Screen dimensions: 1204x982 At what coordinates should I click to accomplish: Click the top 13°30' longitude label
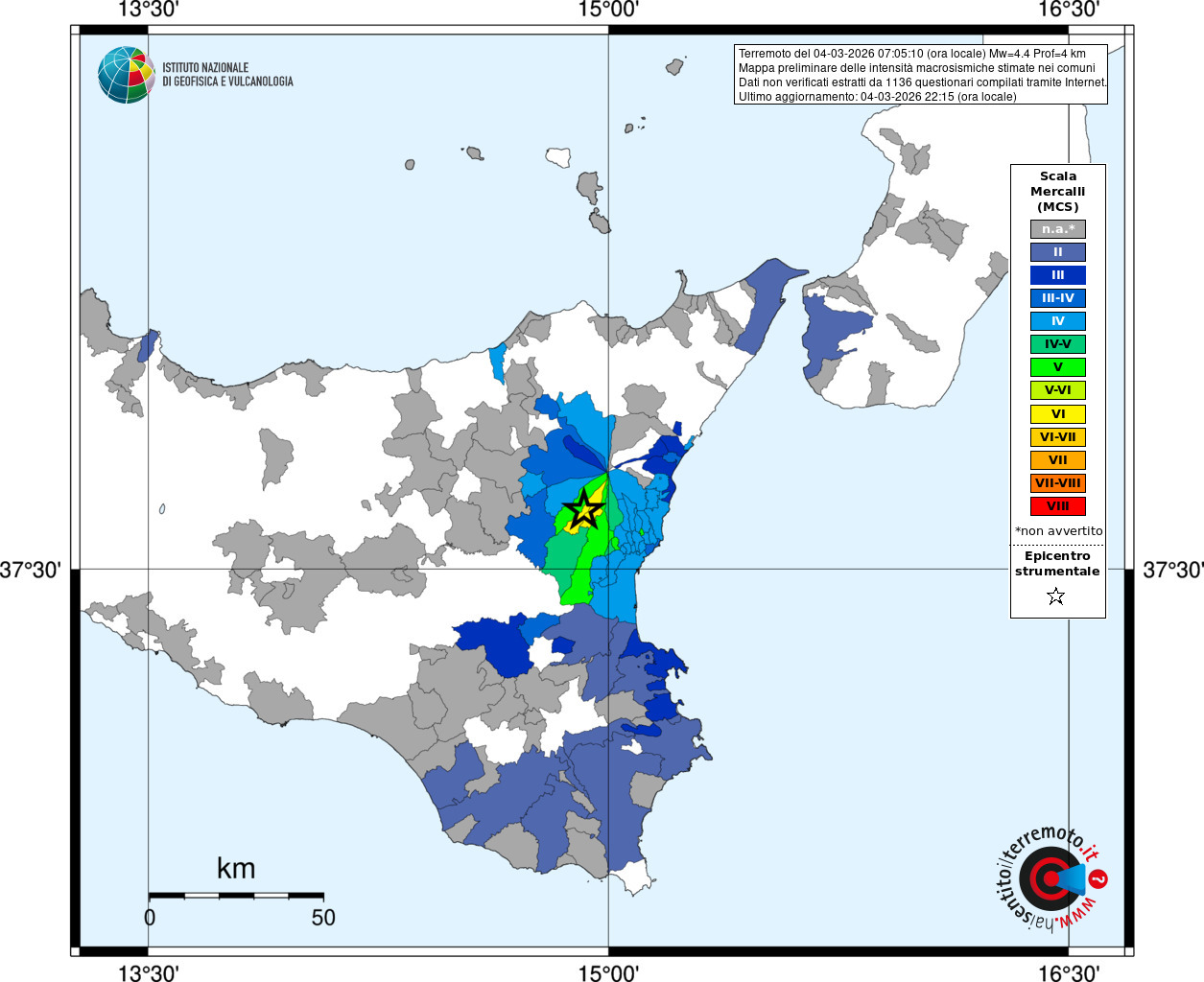point(148,10)
